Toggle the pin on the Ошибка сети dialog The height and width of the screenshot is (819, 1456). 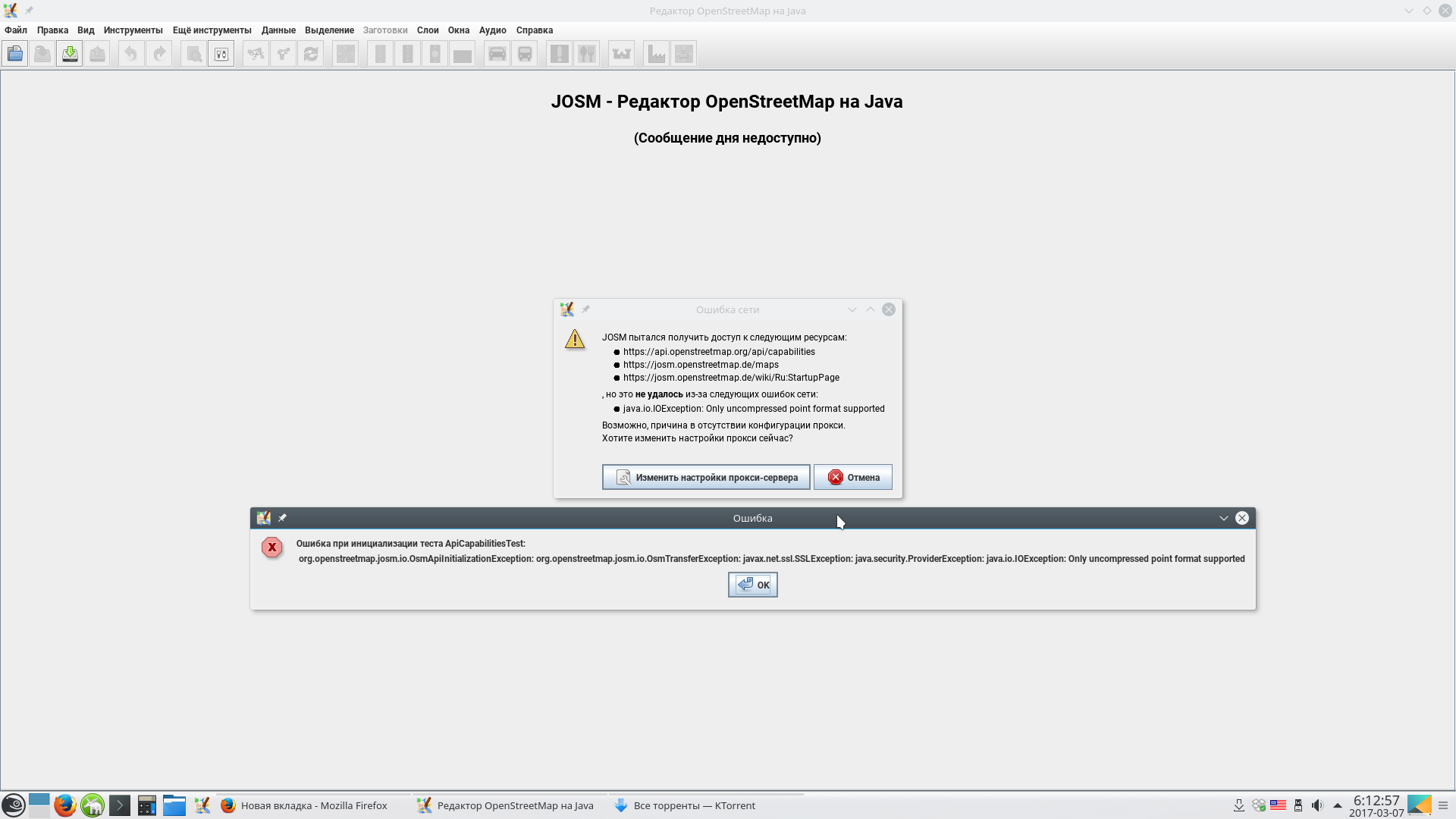pos(585,309)
